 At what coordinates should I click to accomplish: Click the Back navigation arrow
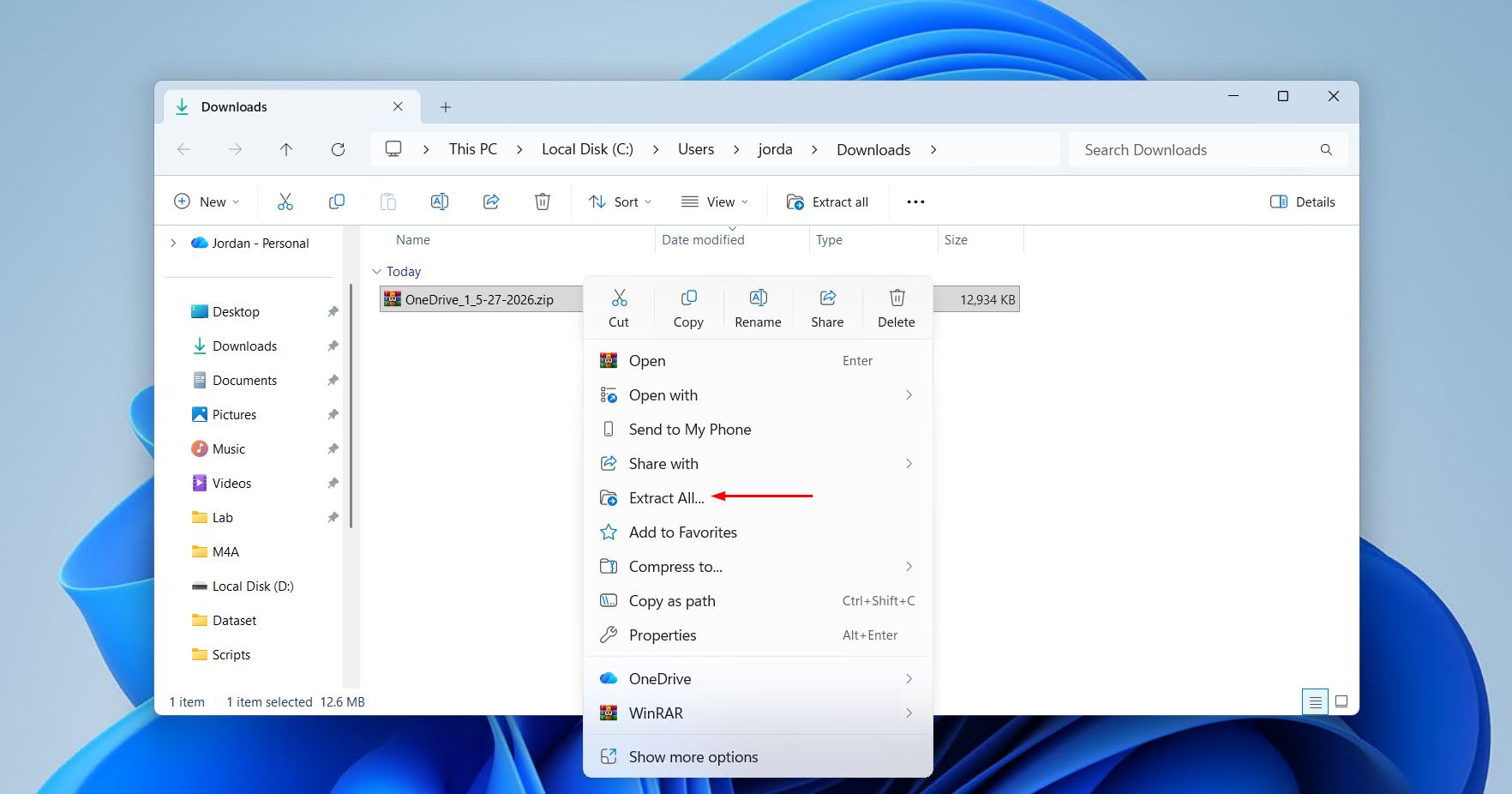click(x=183, y=149)
